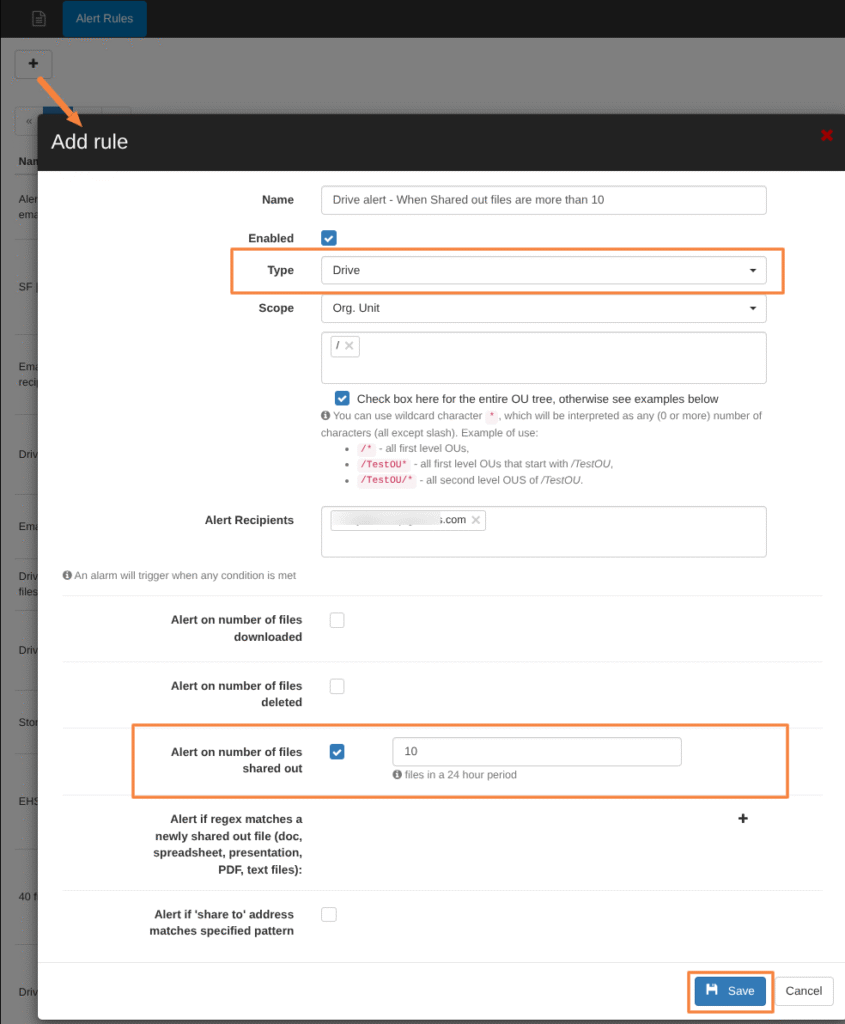Screen dimensions: 845x1024
Task: Enable alert on number of files downloaded
Action: tap(337, 620)
